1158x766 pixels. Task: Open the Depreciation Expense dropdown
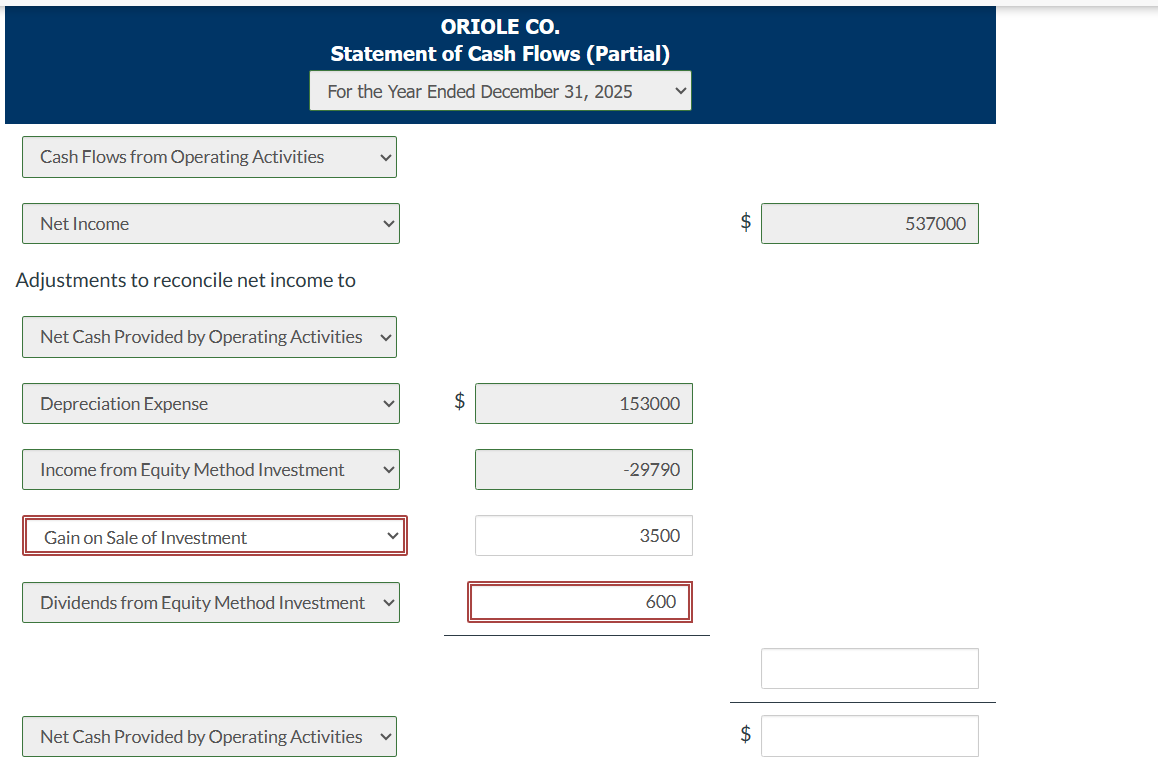click(x=210, y=403)
